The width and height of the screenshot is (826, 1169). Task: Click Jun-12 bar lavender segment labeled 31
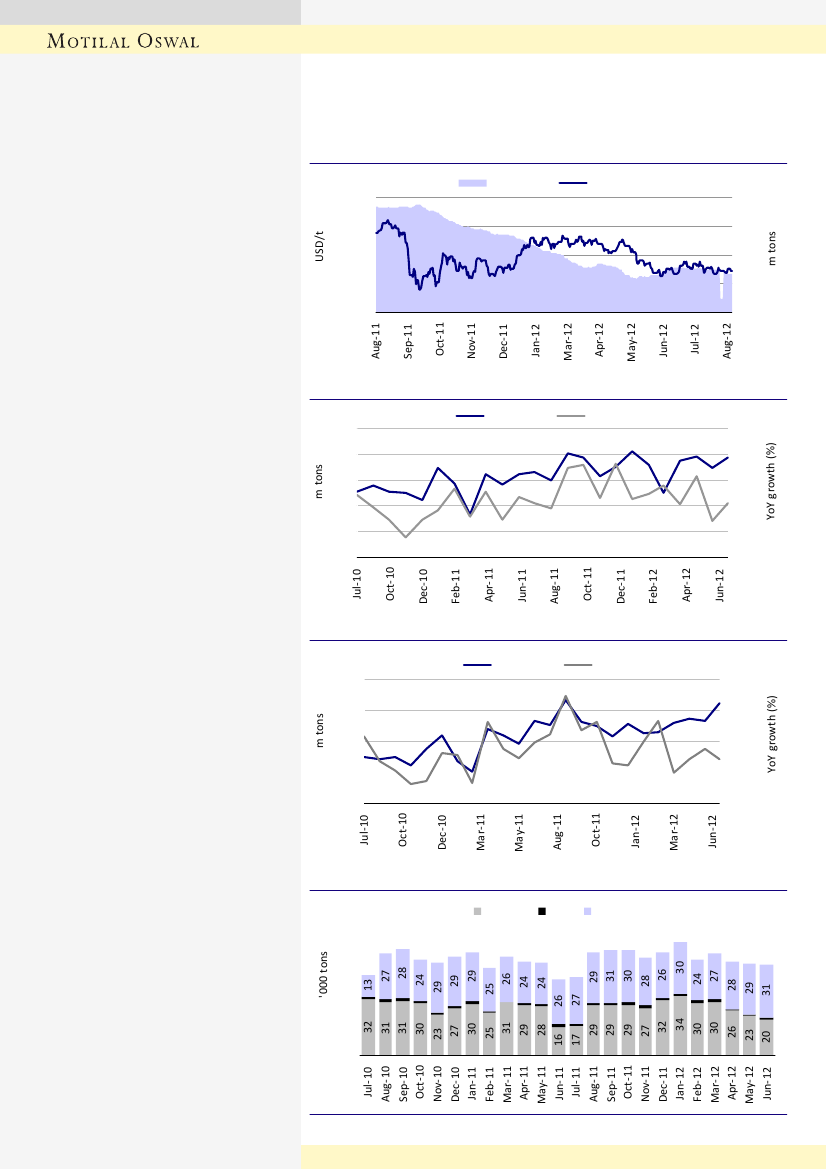point(765,990)
